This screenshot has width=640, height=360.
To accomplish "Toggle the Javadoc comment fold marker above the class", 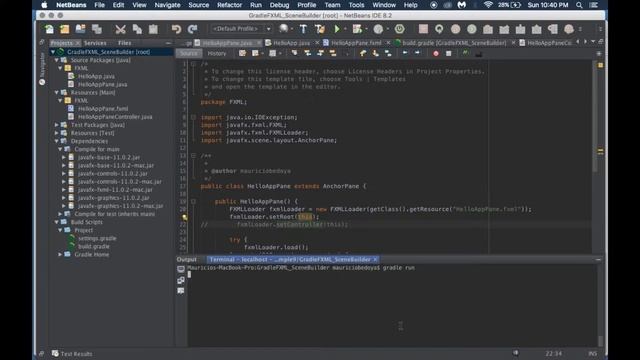I will coord(193,156).
